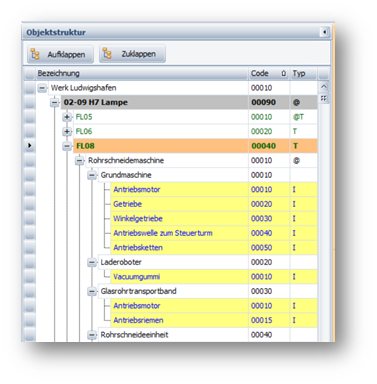Click the Zuklappen button
Screen dimensions: 377x384
coord(132,54)
